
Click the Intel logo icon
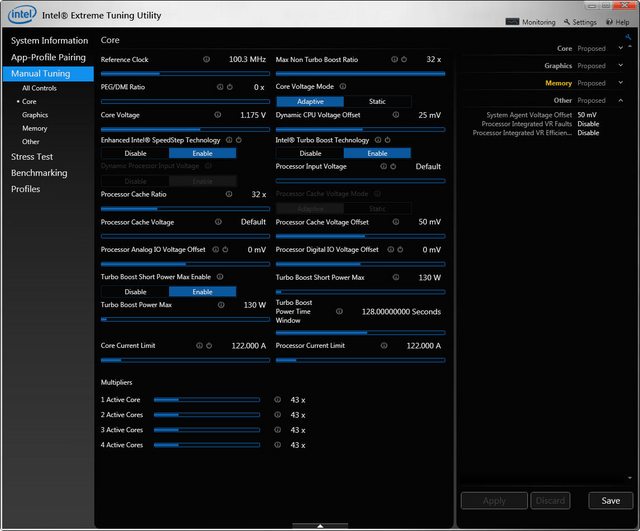tap(22, 15)
